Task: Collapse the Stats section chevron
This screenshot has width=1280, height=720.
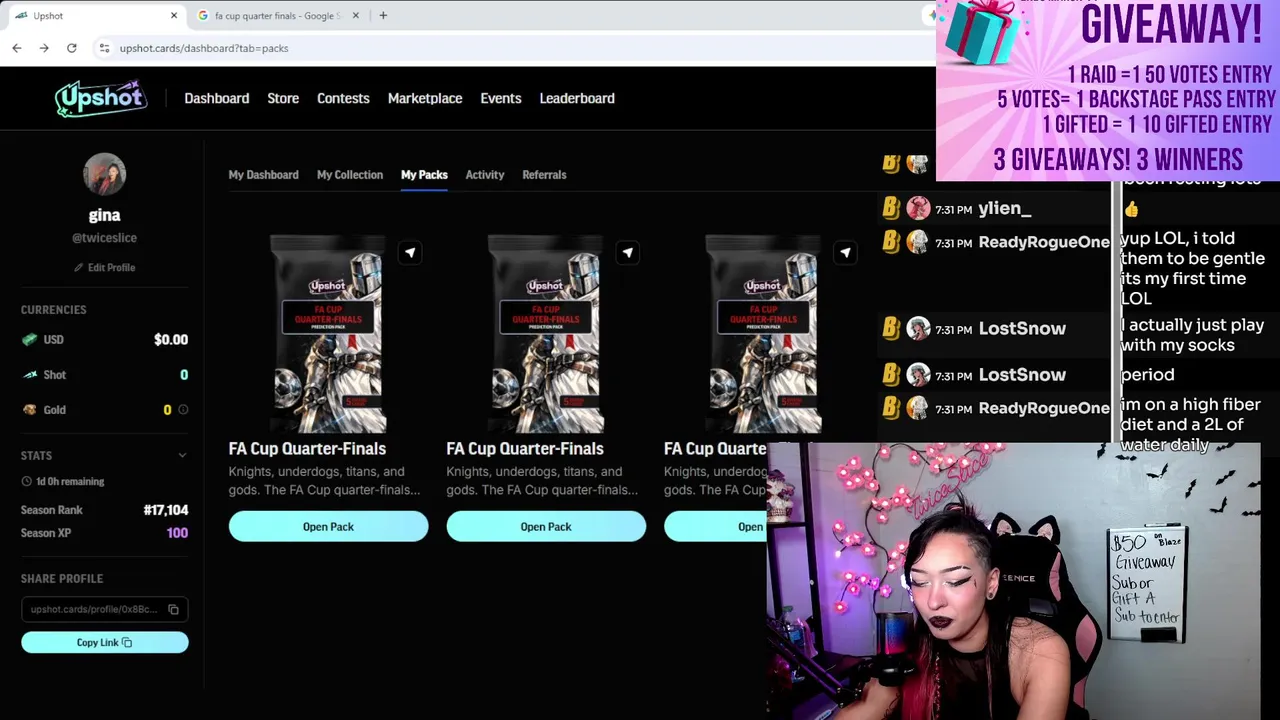Action: 182,455
